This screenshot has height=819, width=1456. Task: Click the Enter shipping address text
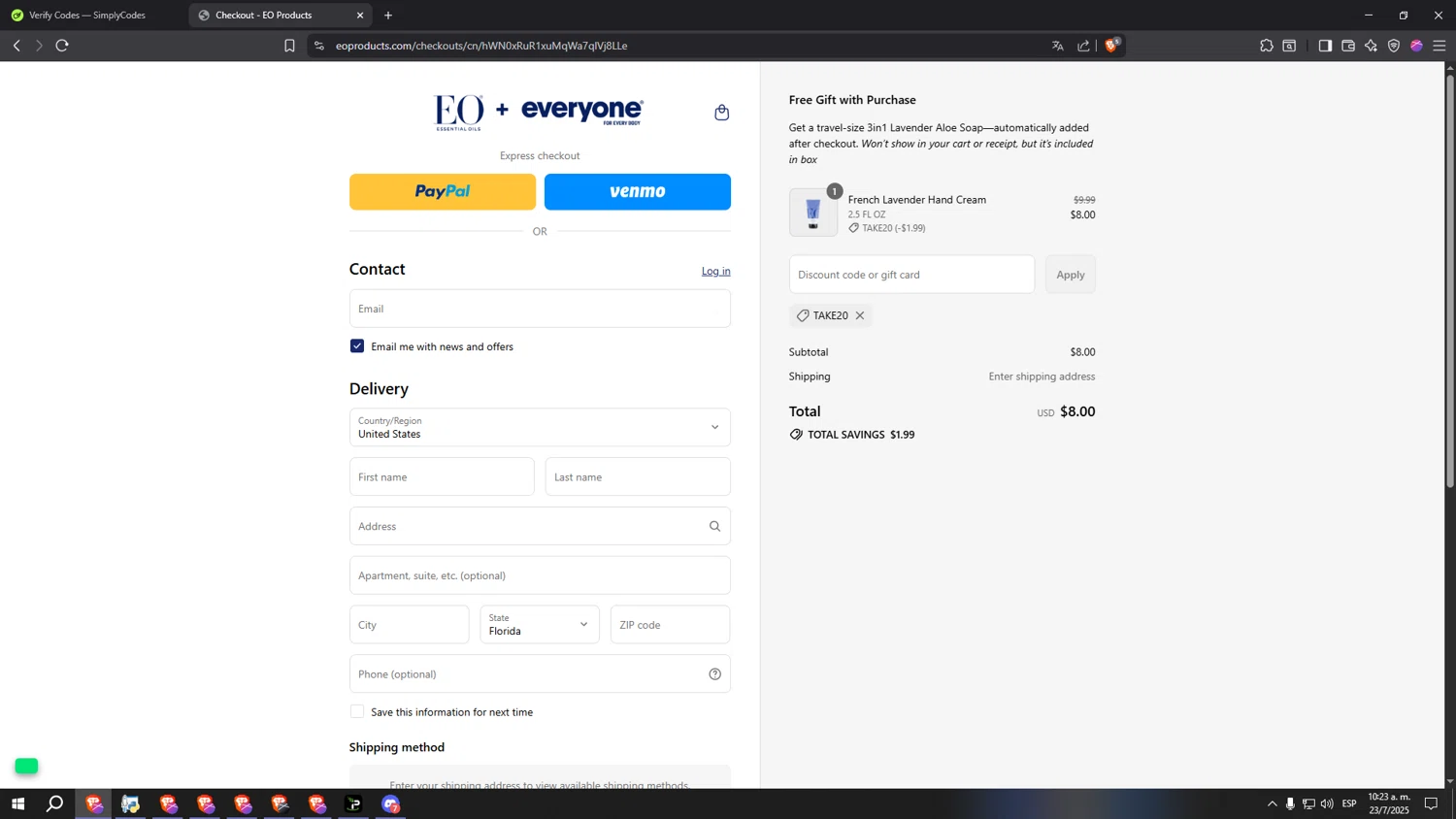[x=1042, y=377]
